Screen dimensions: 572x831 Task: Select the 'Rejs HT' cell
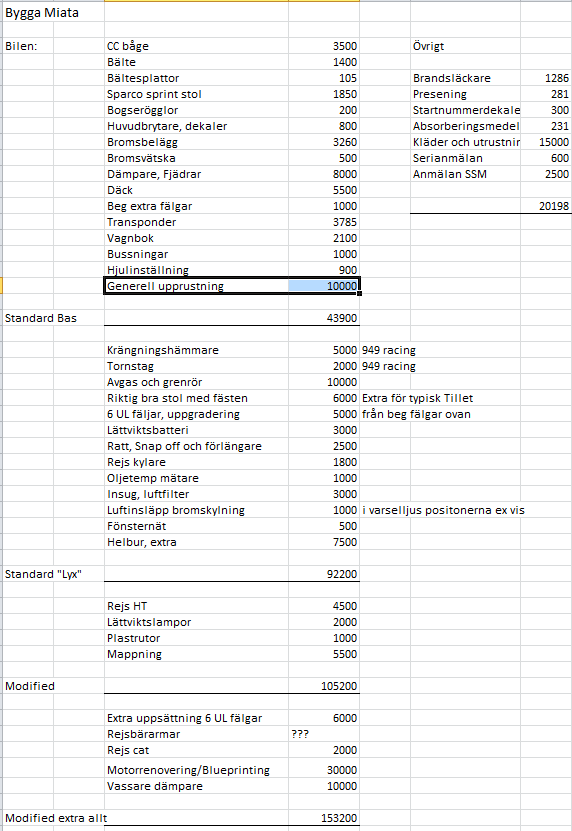point(196,606)
